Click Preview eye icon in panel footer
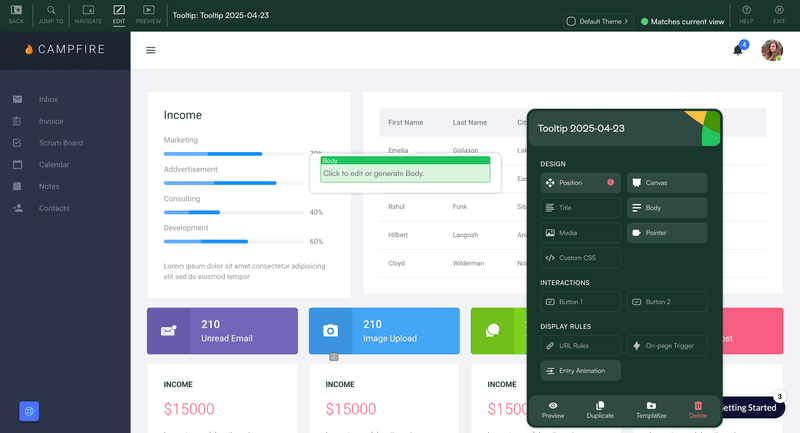 [x=553, y=405]
